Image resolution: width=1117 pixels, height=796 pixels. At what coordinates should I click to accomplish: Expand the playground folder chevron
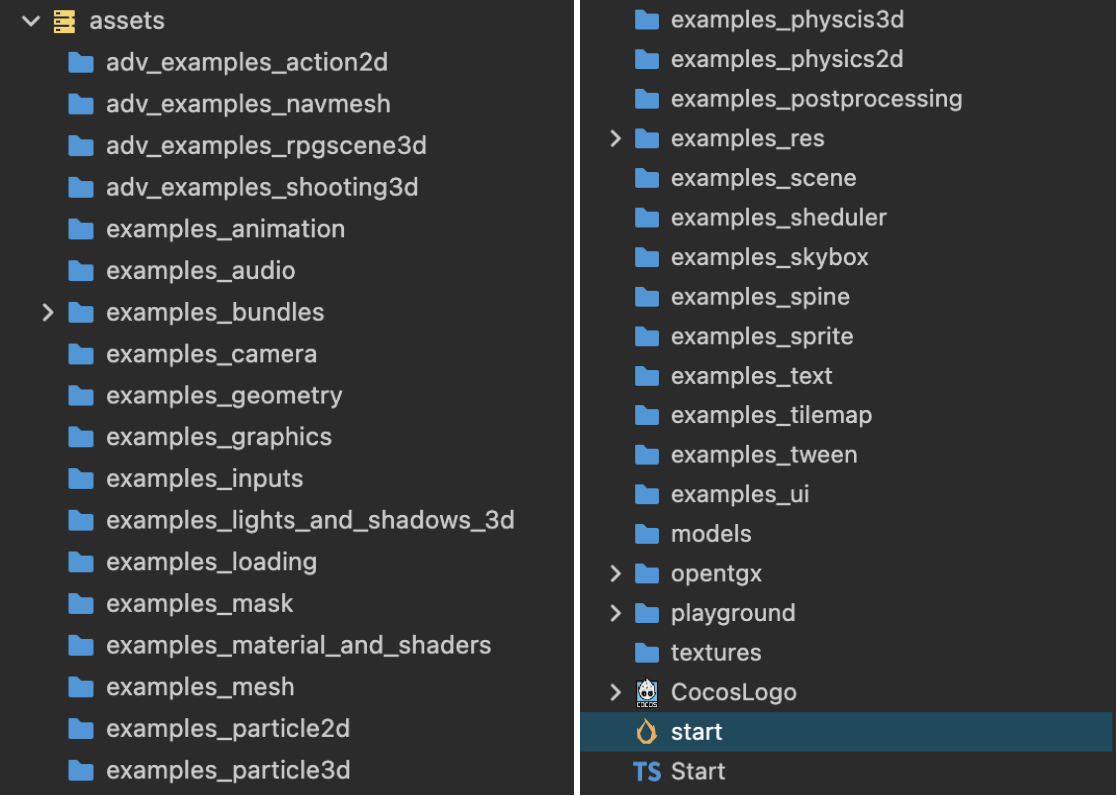(x=616, y=613)
